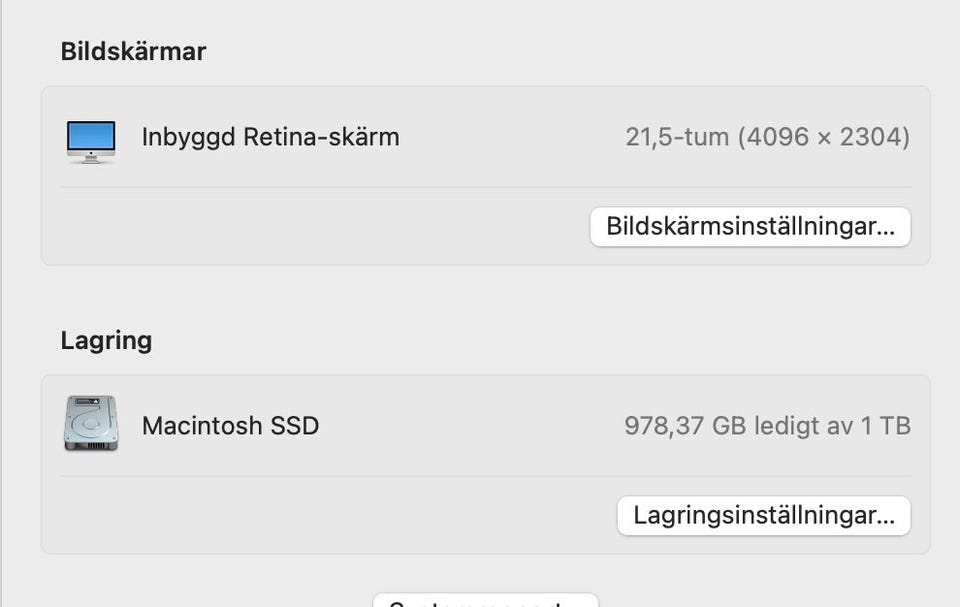Select the Macintosh SSD drive name

[x=230, y=426]
